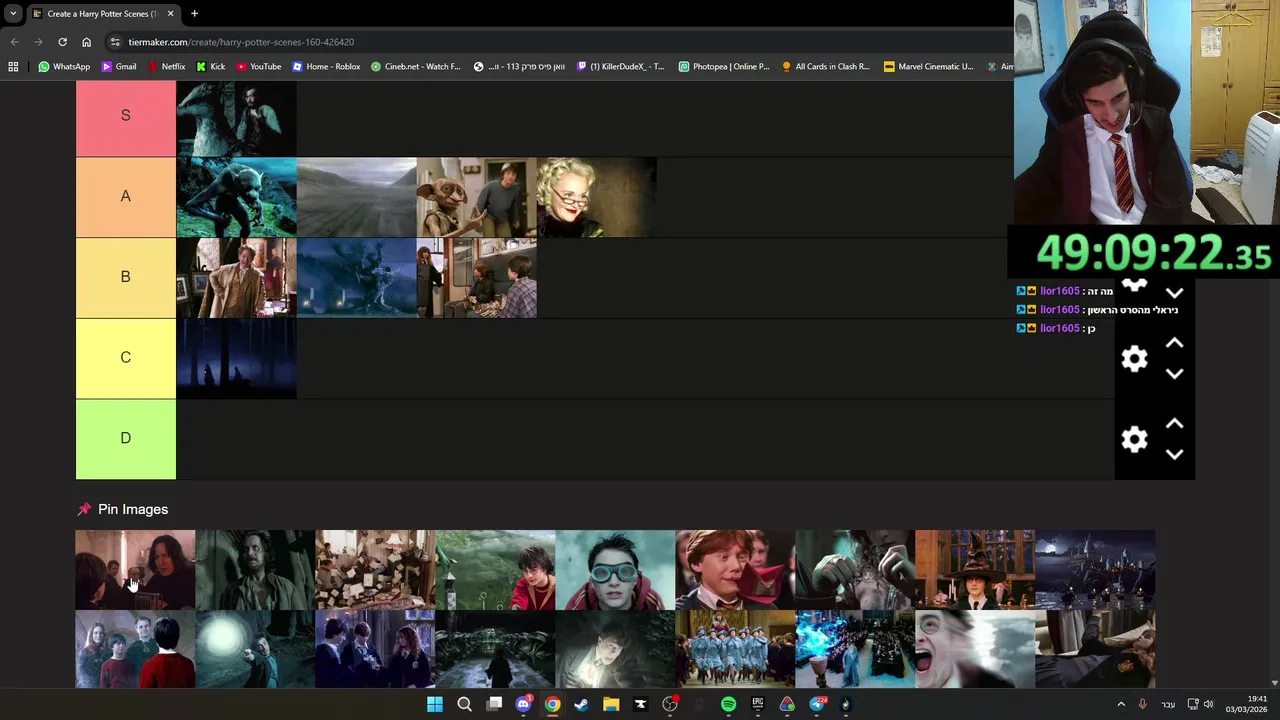Click the browser back arrow
This screenshot has width=1280, height=720.
[x=14, y=42]
